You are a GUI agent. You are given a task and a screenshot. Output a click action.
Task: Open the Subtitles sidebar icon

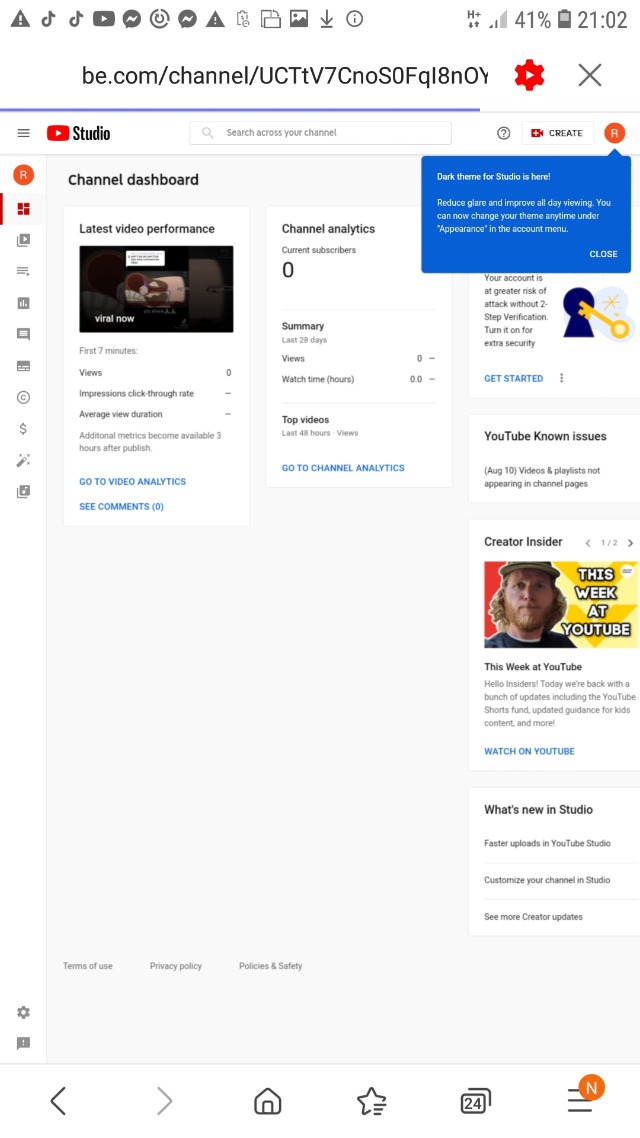pyautogui.click(x=23, y=366)
